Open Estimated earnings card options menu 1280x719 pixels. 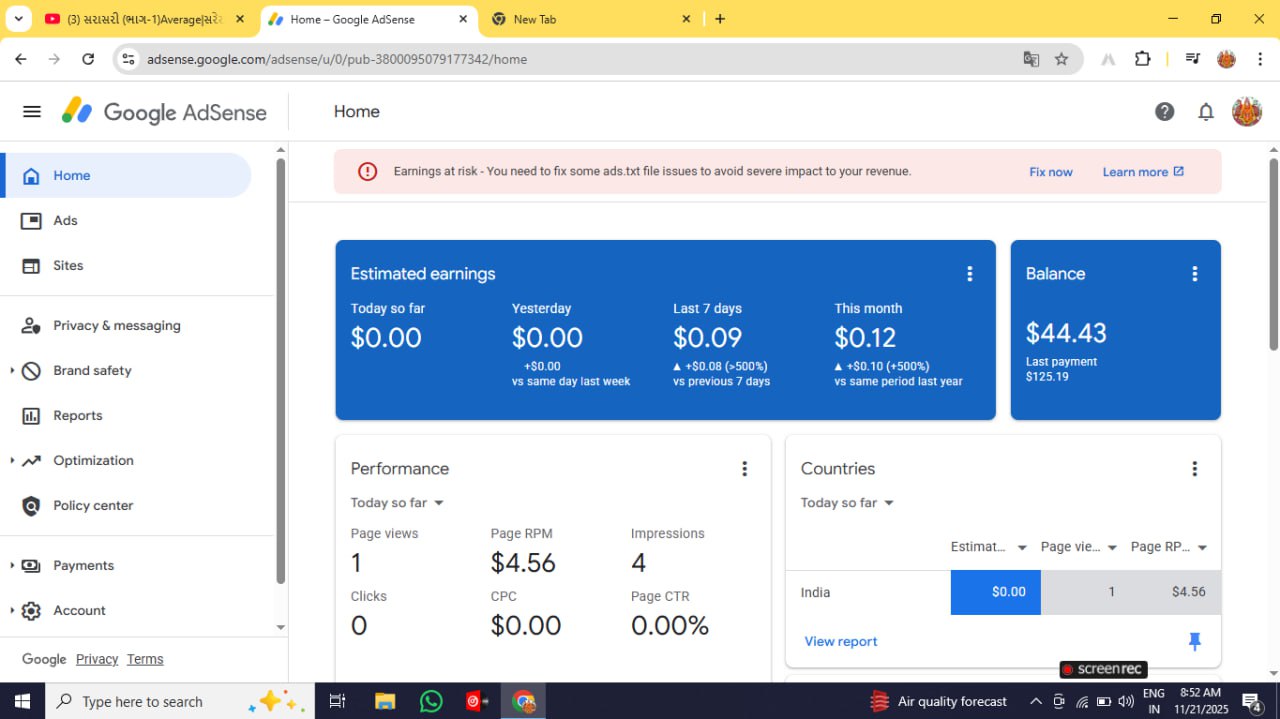[969, 274]
